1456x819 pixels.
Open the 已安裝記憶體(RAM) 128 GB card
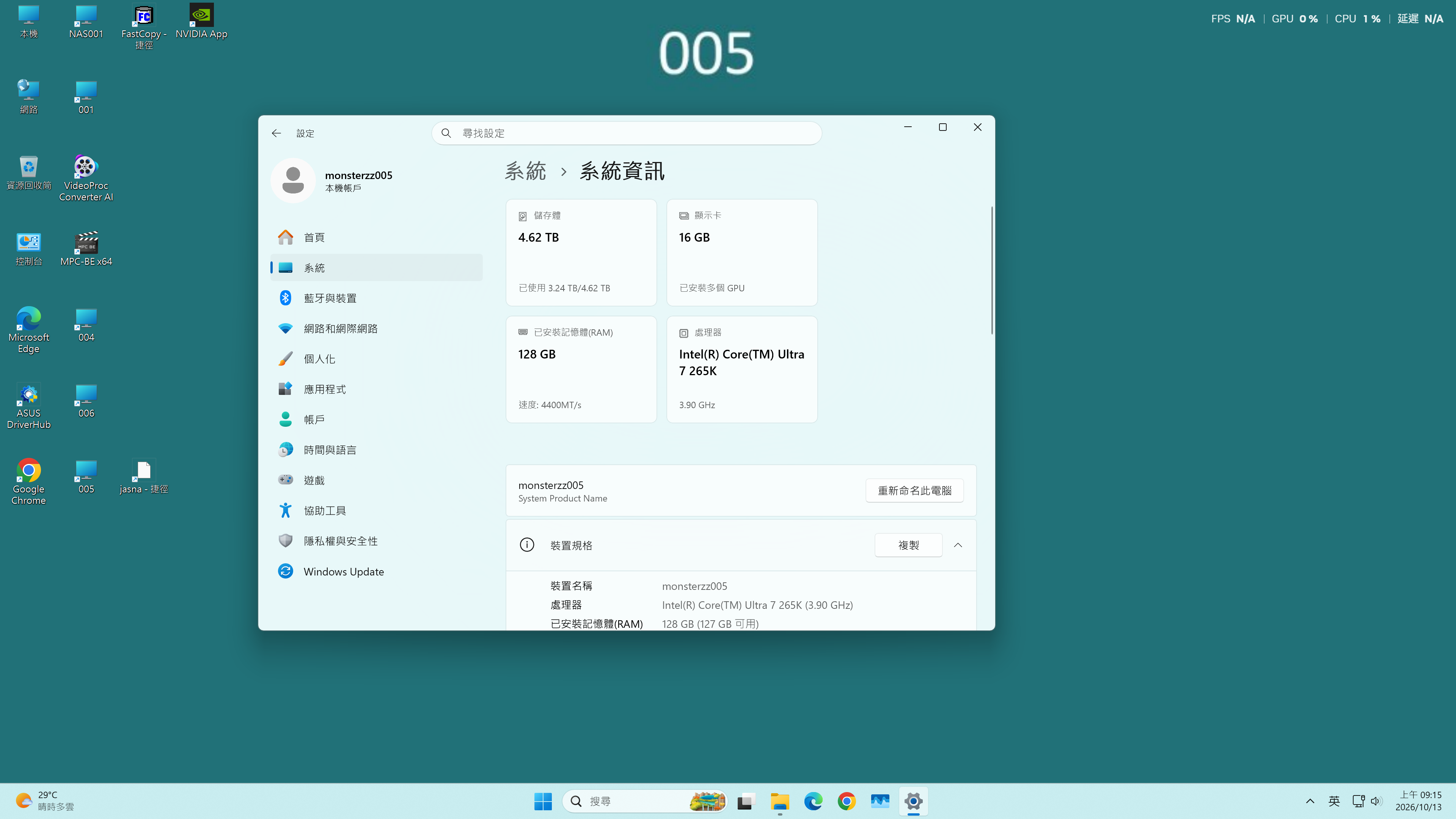[x=581, y=369]
